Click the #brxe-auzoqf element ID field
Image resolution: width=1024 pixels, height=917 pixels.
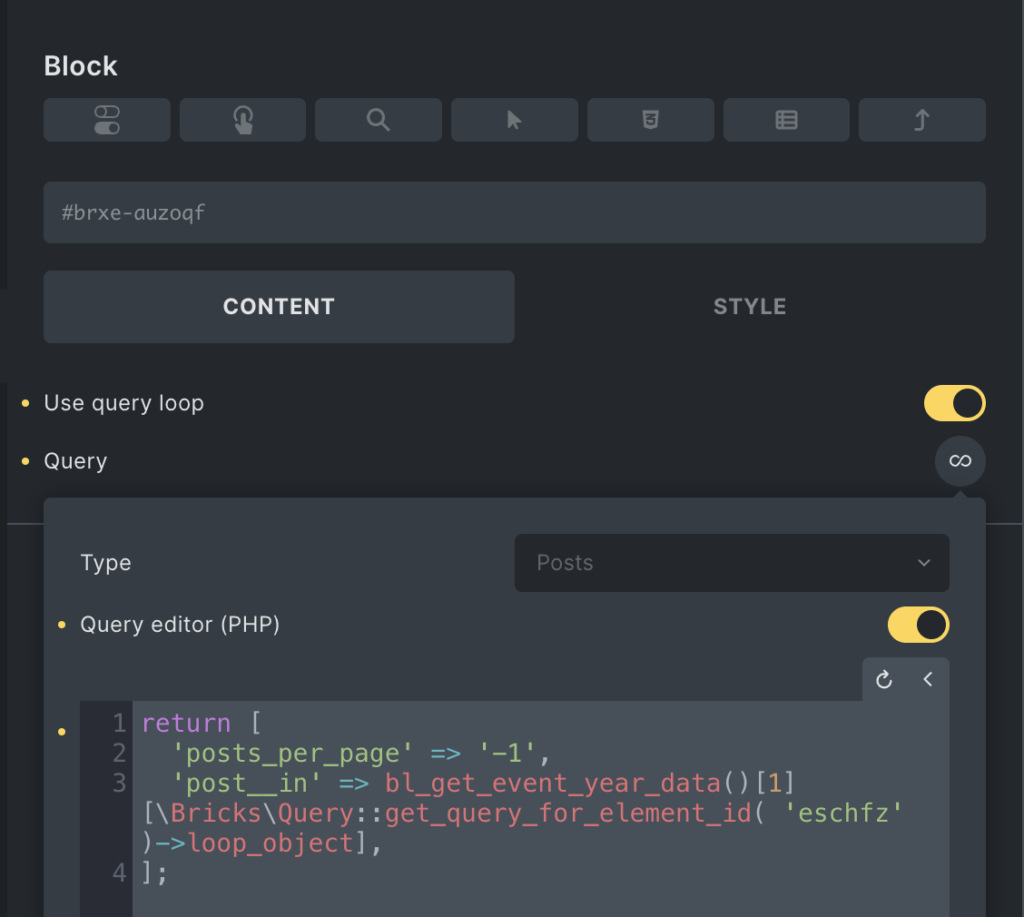pyautogui.click(x=514, y=212)
